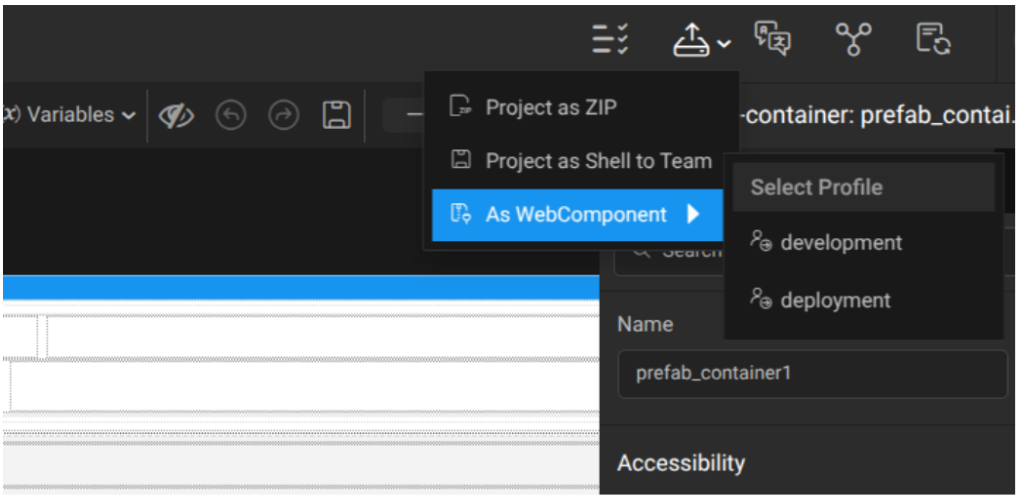Pick the development profile
1018x498 pixels.
pyautogui.click(x=840, y=242)
